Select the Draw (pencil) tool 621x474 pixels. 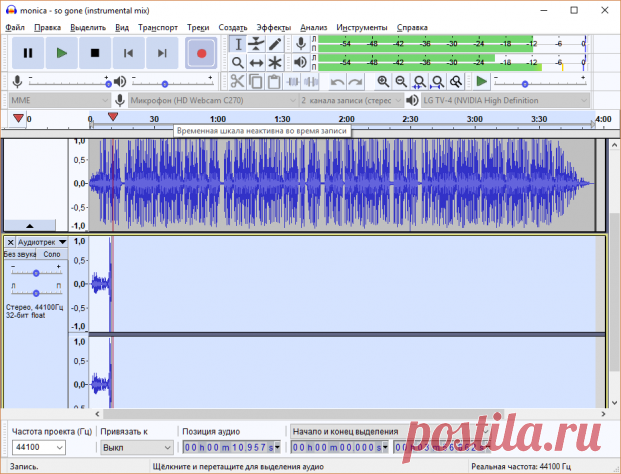[275, 44]
